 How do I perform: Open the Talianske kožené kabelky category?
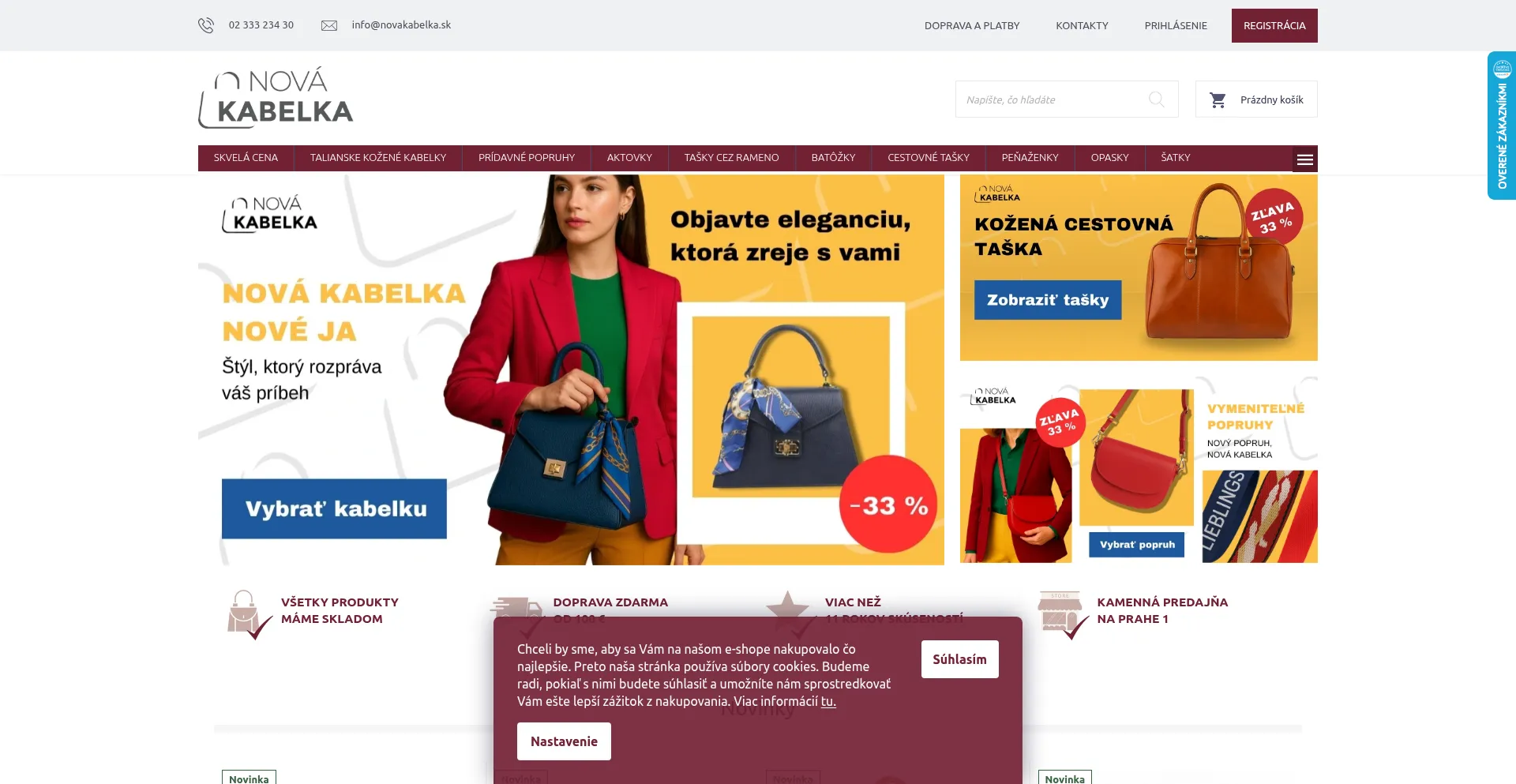pyautogui.click(x=378, y=158)
